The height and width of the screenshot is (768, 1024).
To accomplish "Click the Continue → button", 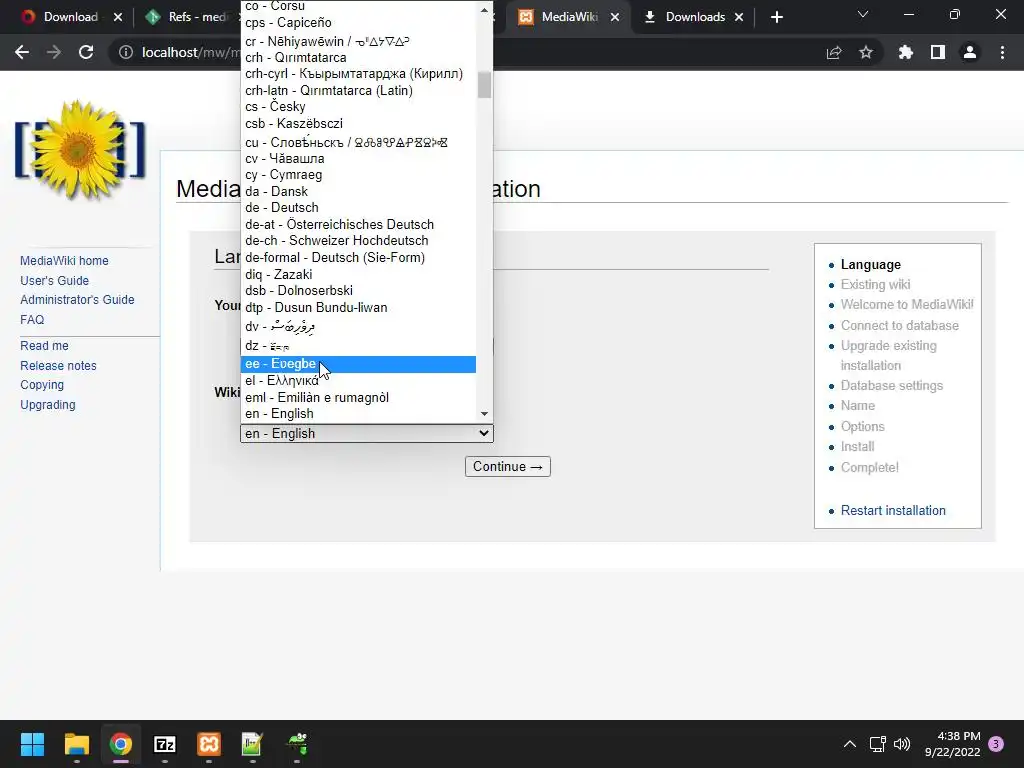I will tap(507, 467).
